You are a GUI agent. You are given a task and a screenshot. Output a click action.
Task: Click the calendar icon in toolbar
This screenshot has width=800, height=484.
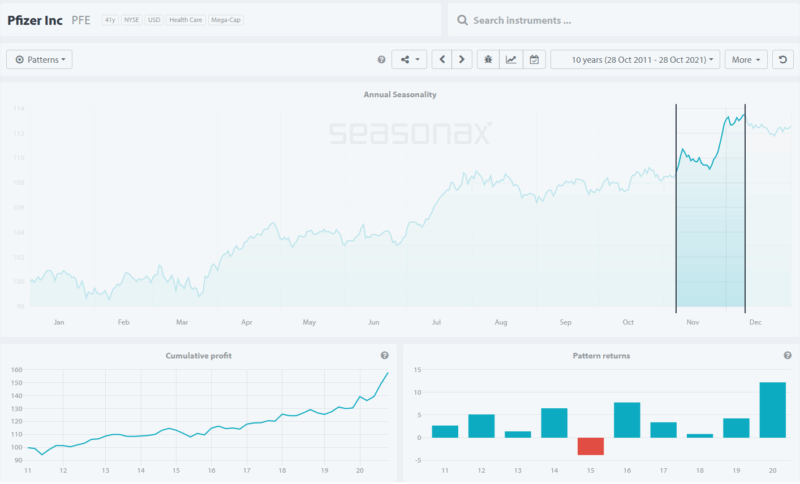pos(534,60)
